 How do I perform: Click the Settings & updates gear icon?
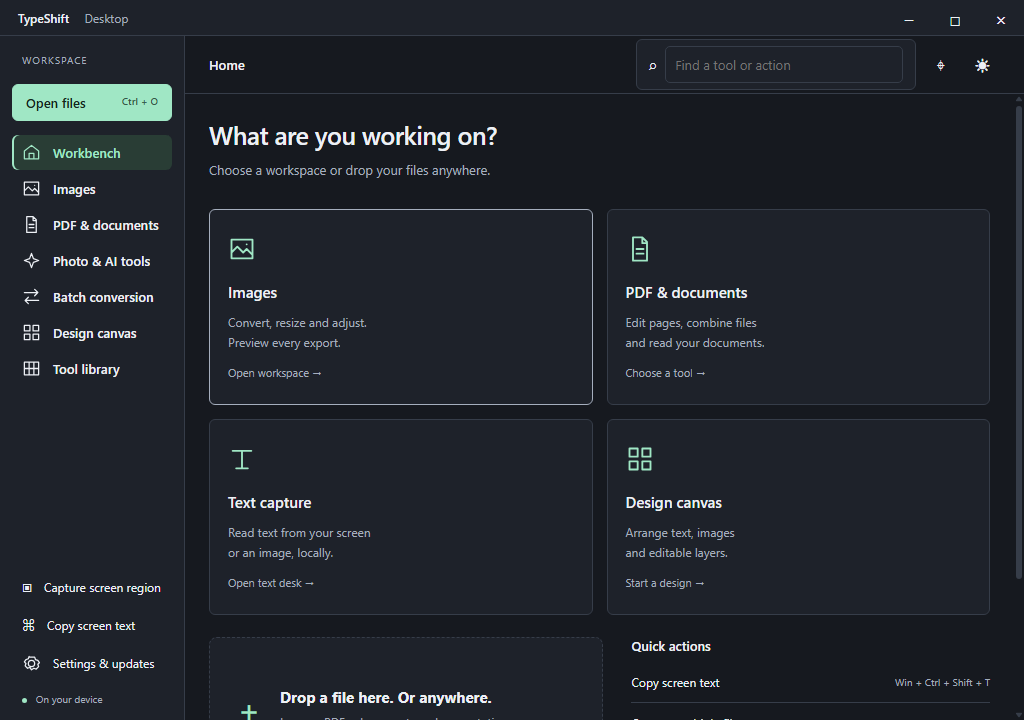(31, 663)
